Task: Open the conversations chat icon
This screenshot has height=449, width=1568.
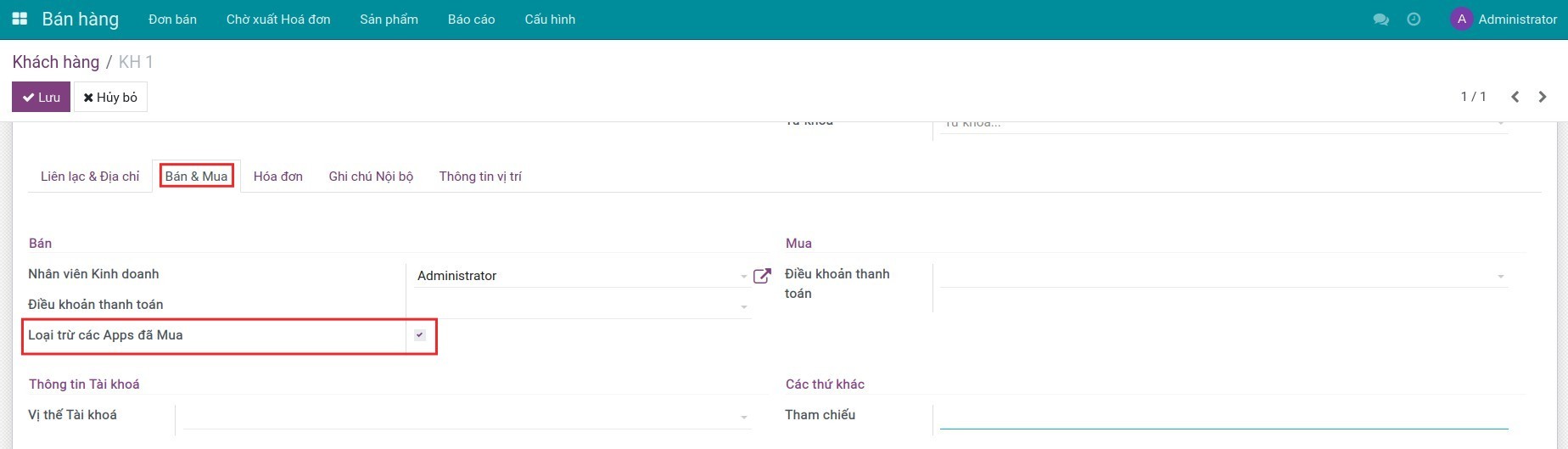Action: [1380, 20]
